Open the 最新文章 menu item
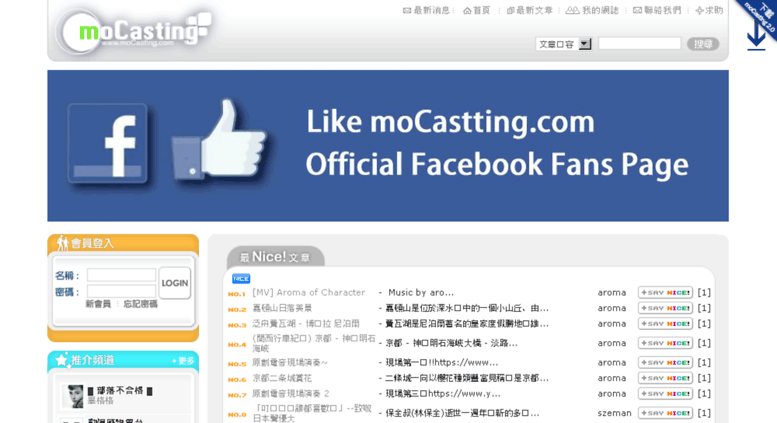This screenshot has width=777, height=423. [x=530, y=10]
